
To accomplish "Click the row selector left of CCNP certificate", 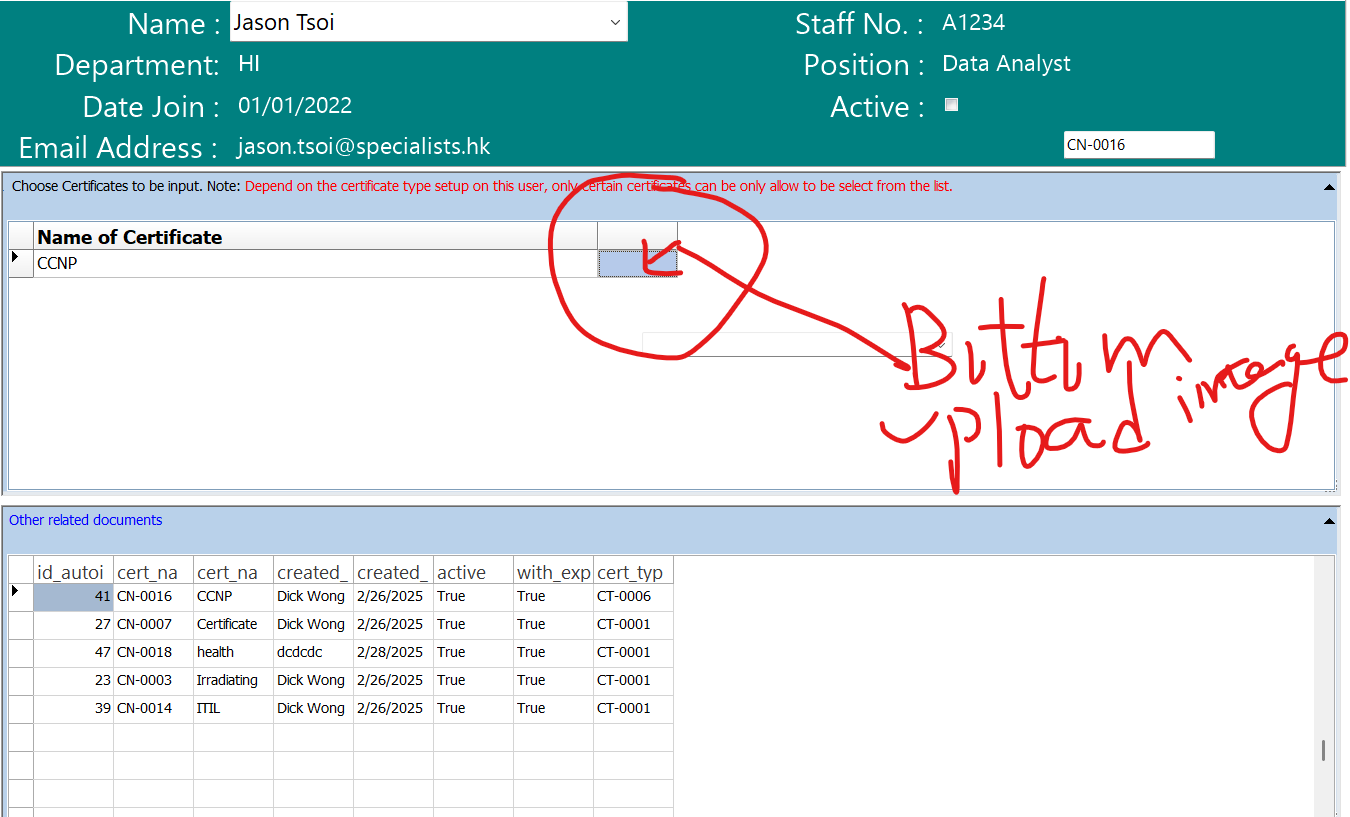I will [x=21, y=264].
